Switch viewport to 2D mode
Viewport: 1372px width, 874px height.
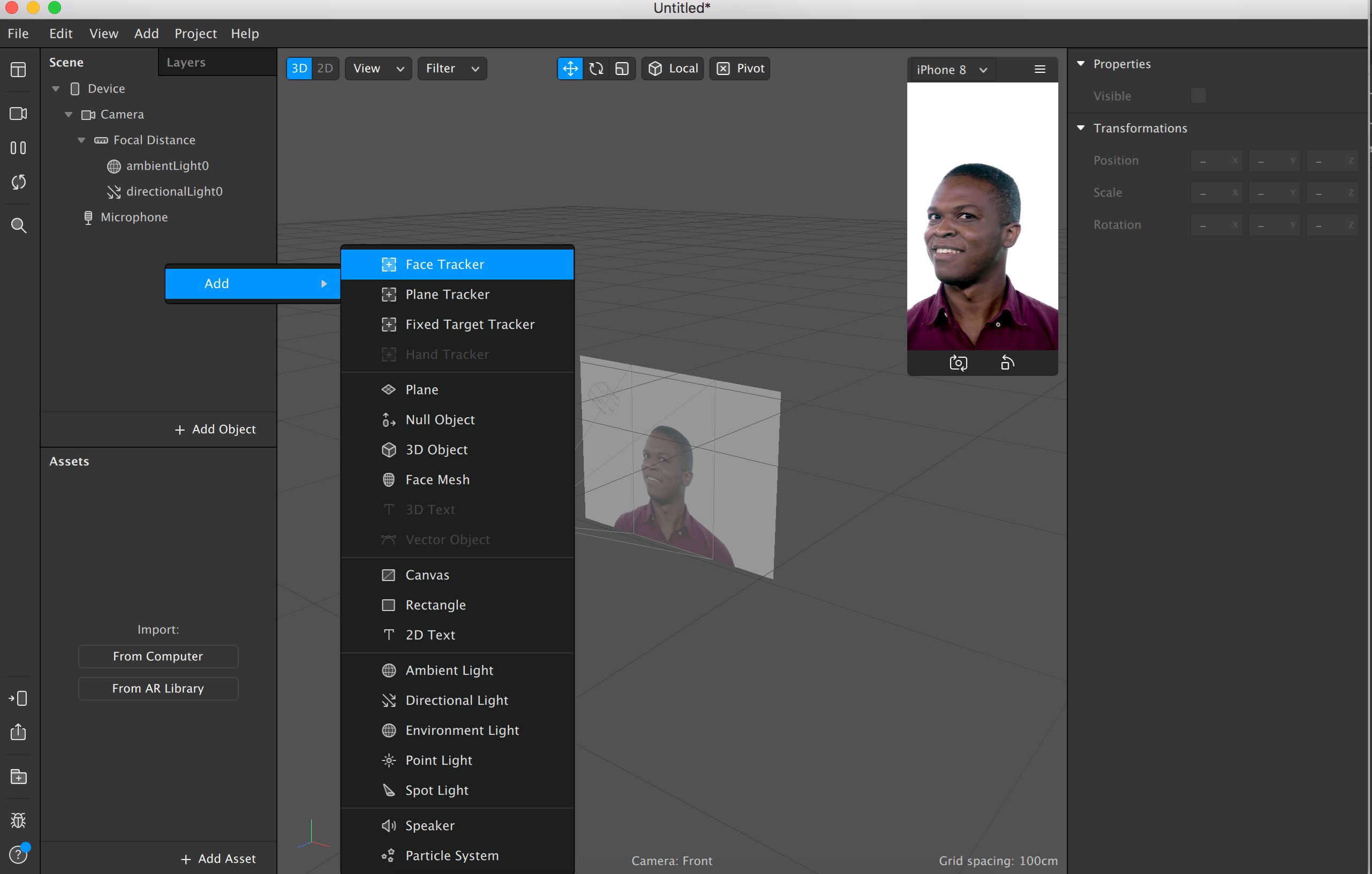coord(325,69)
